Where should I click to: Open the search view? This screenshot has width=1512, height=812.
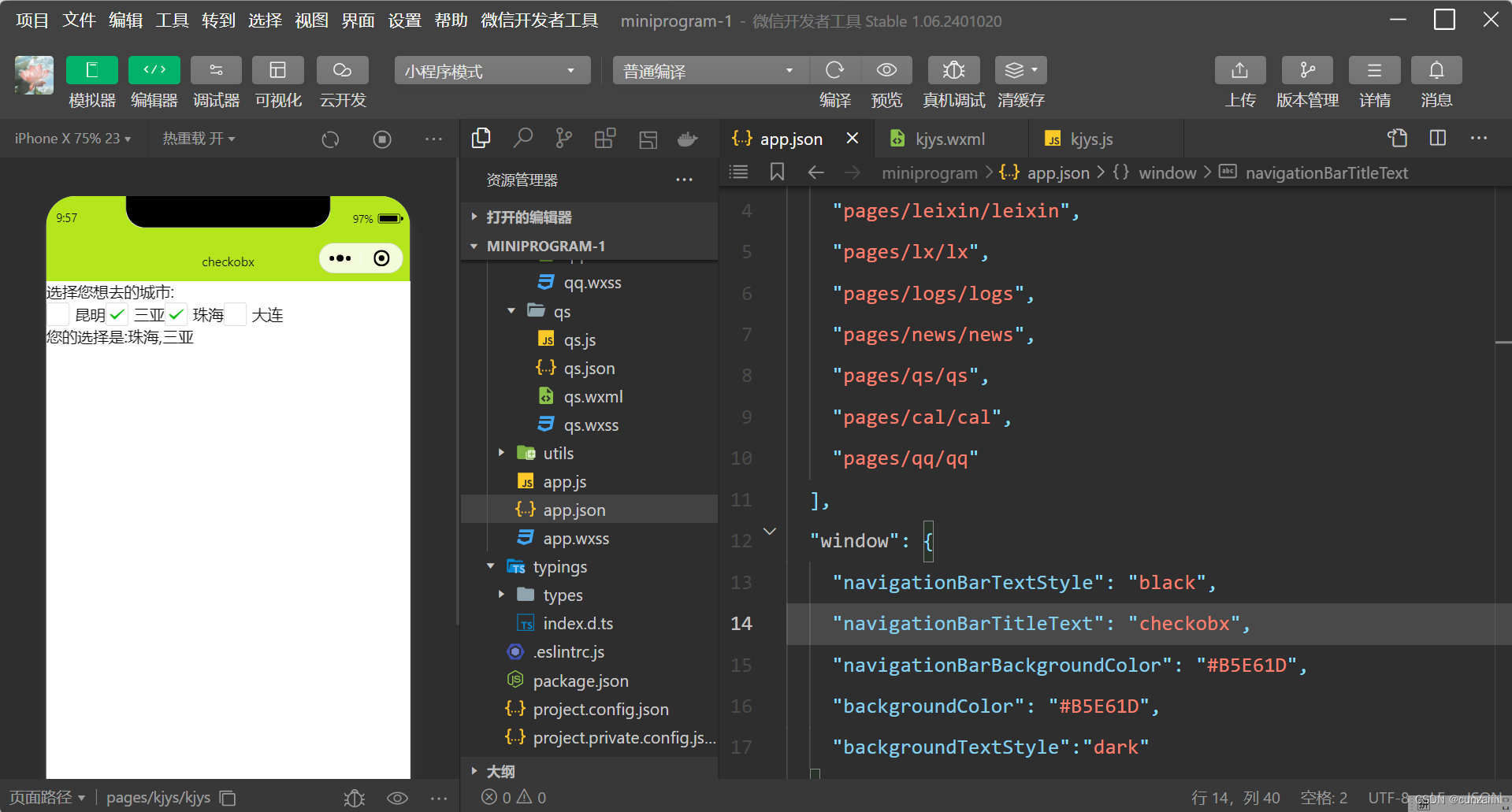(x=522, y=139)
